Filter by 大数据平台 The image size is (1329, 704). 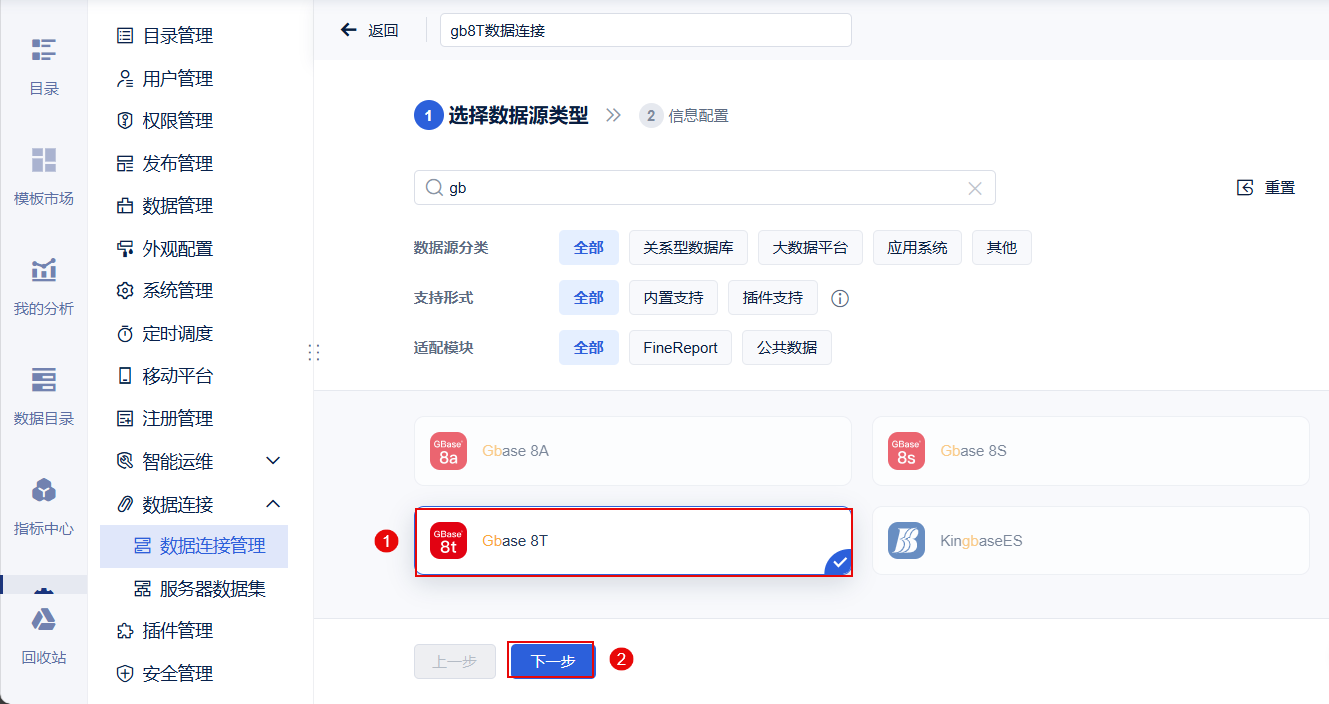pyautogui.click(x=810, y=248)
